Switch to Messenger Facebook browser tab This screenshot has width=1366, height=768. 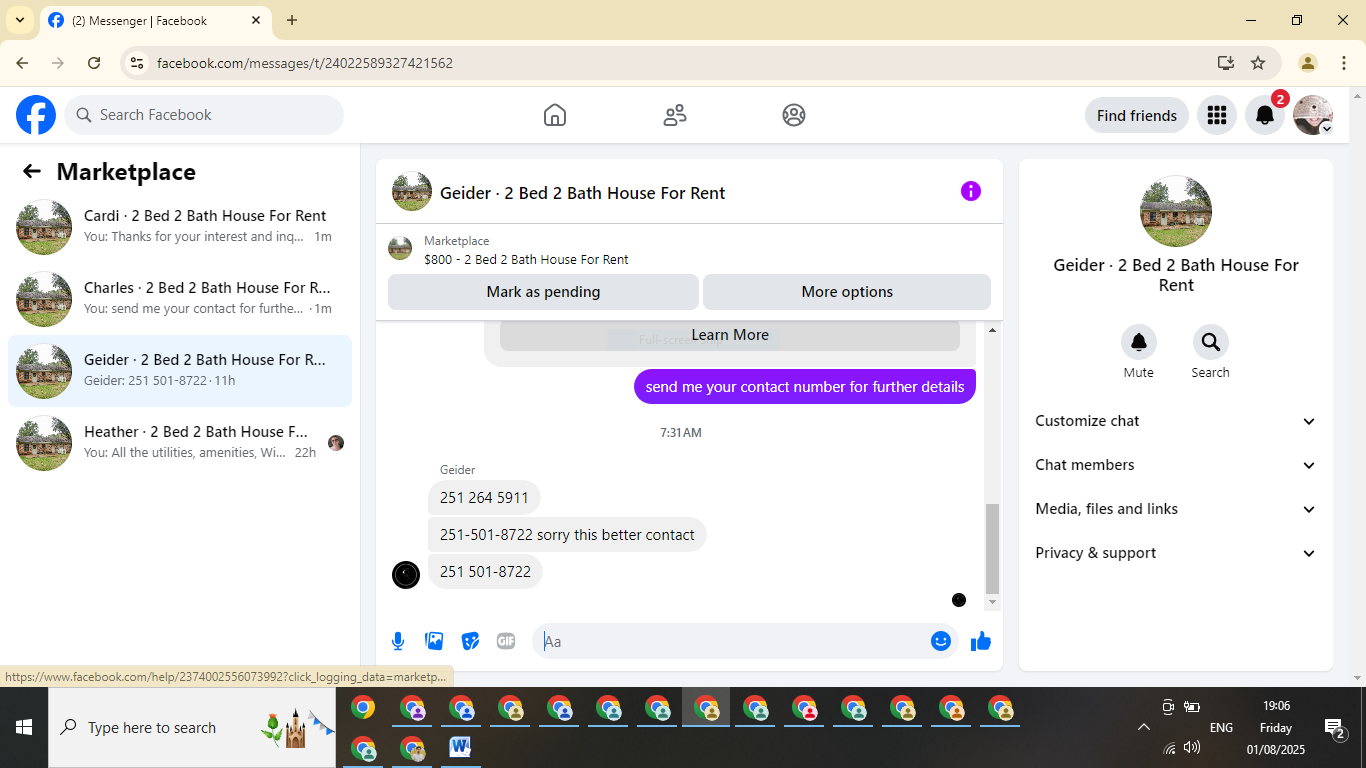coord(155,20)
